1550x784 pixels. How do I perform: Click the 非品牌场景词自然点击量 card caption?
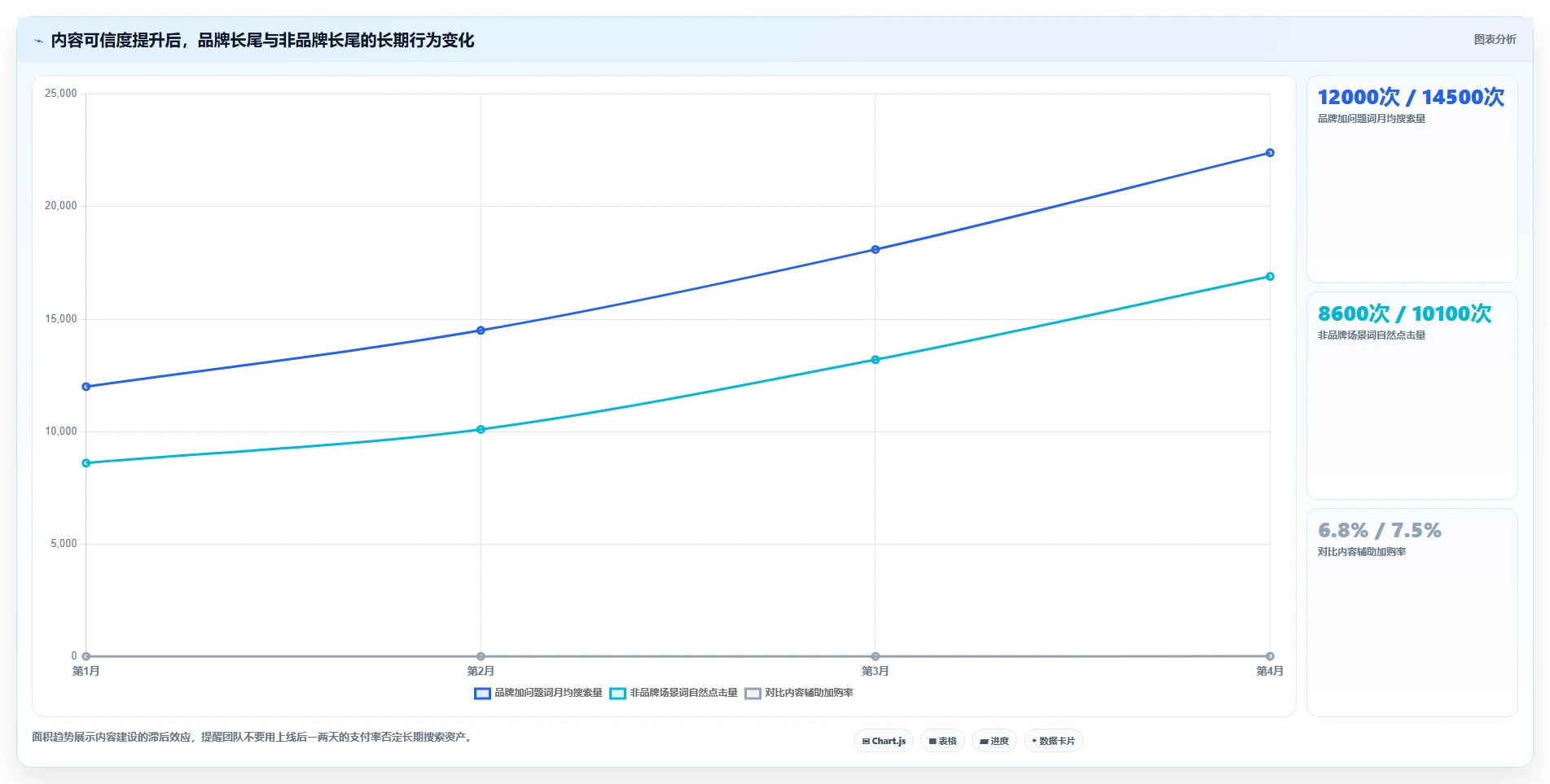(x=1372, y=335)
